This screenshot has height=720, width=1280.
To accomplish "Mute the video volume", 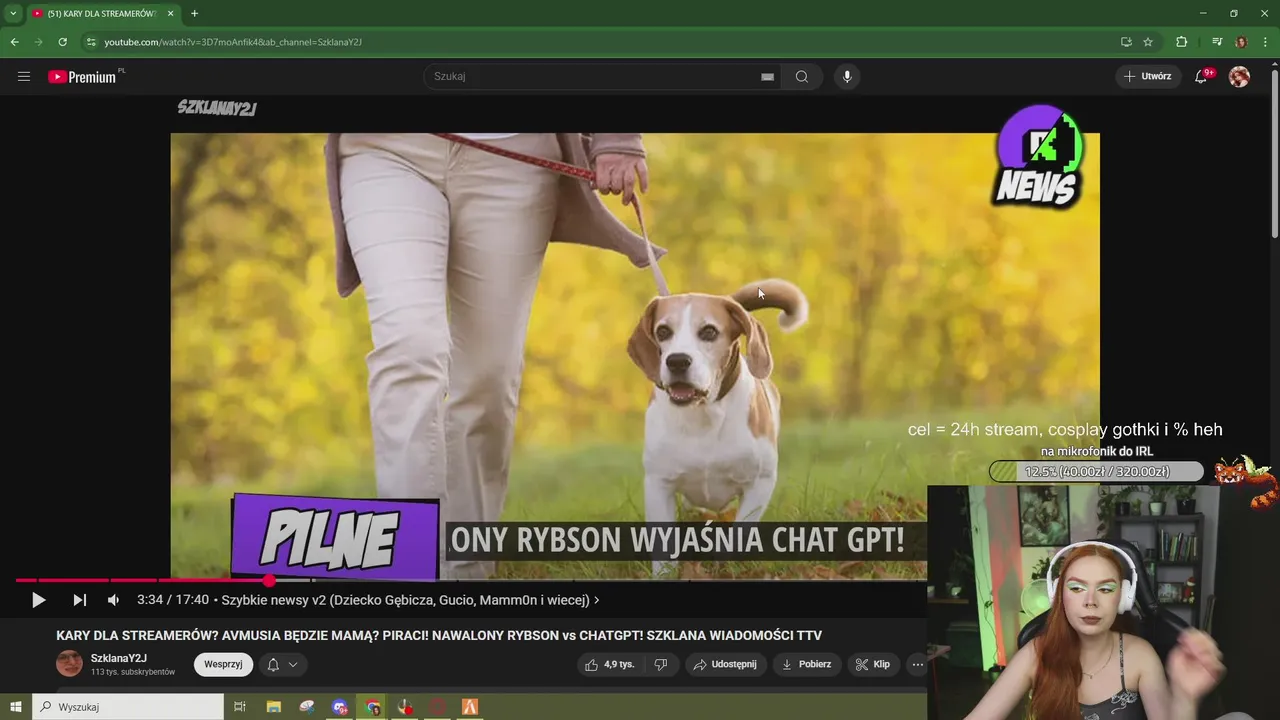I will point(113,600).
